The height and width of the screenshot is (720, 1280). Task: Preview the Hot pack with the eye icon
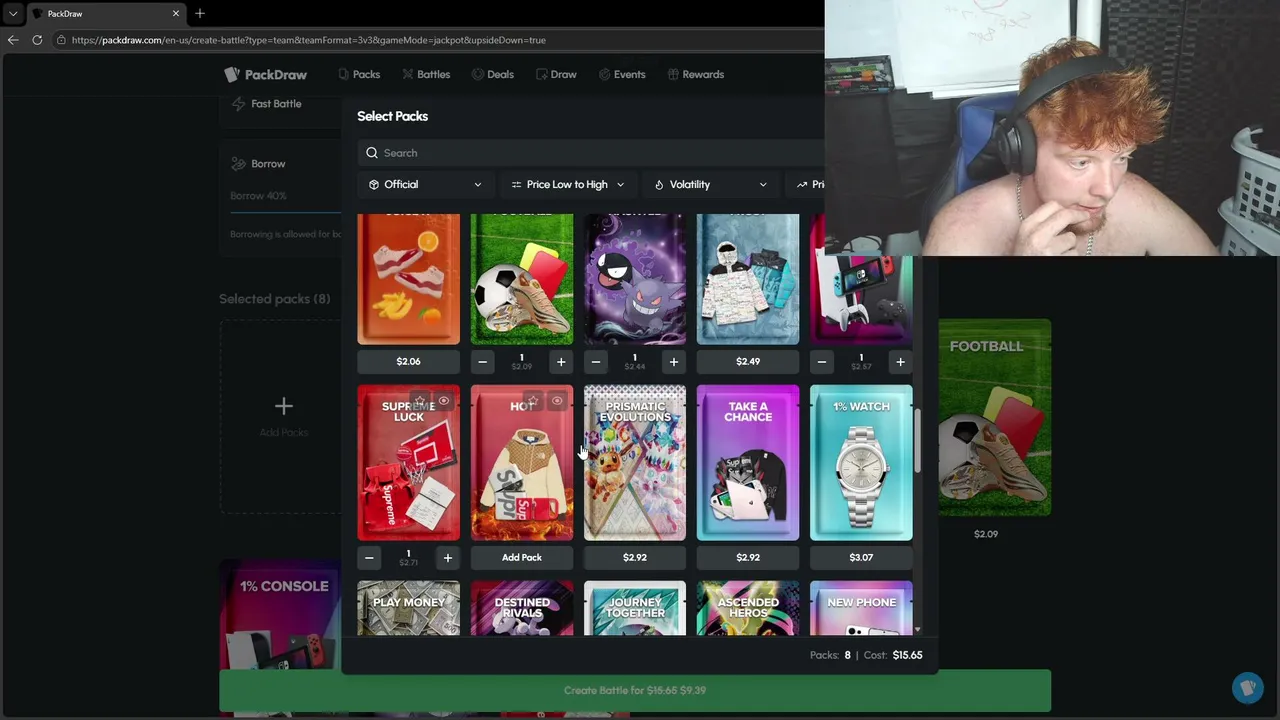click(x=557, y=401)
